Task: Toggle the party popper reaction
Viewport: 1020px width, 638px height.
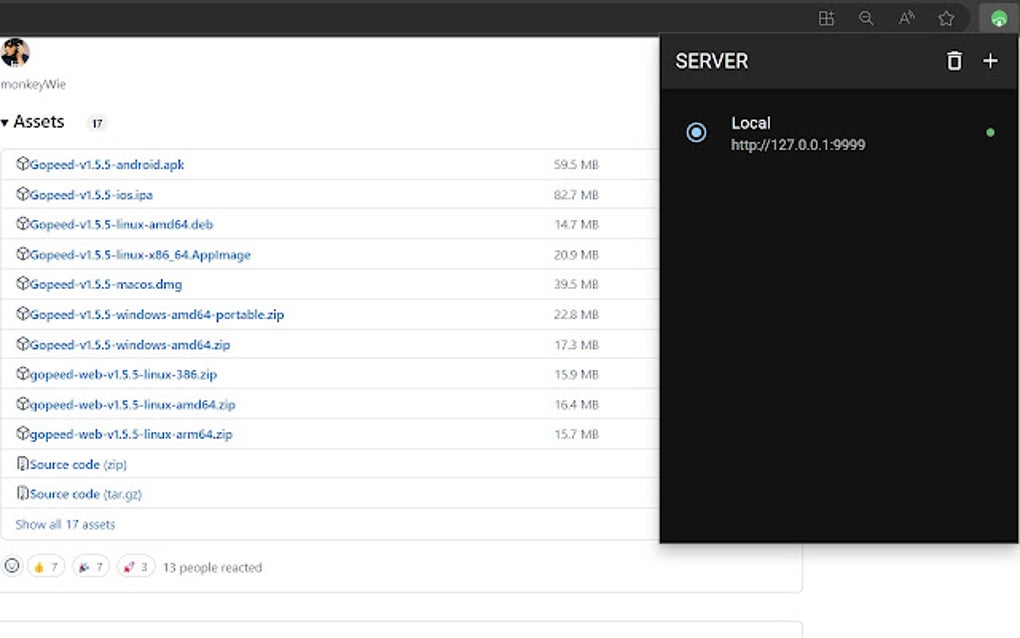Action: (91, 567)
